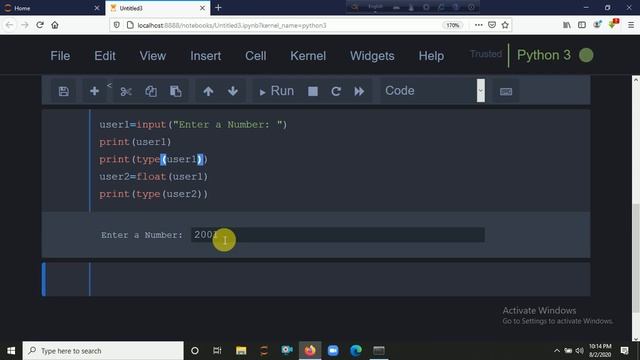Viewport: 640px width, 360px height.
Task: Open the page actions three-dots menu
Action: [478, 25]
